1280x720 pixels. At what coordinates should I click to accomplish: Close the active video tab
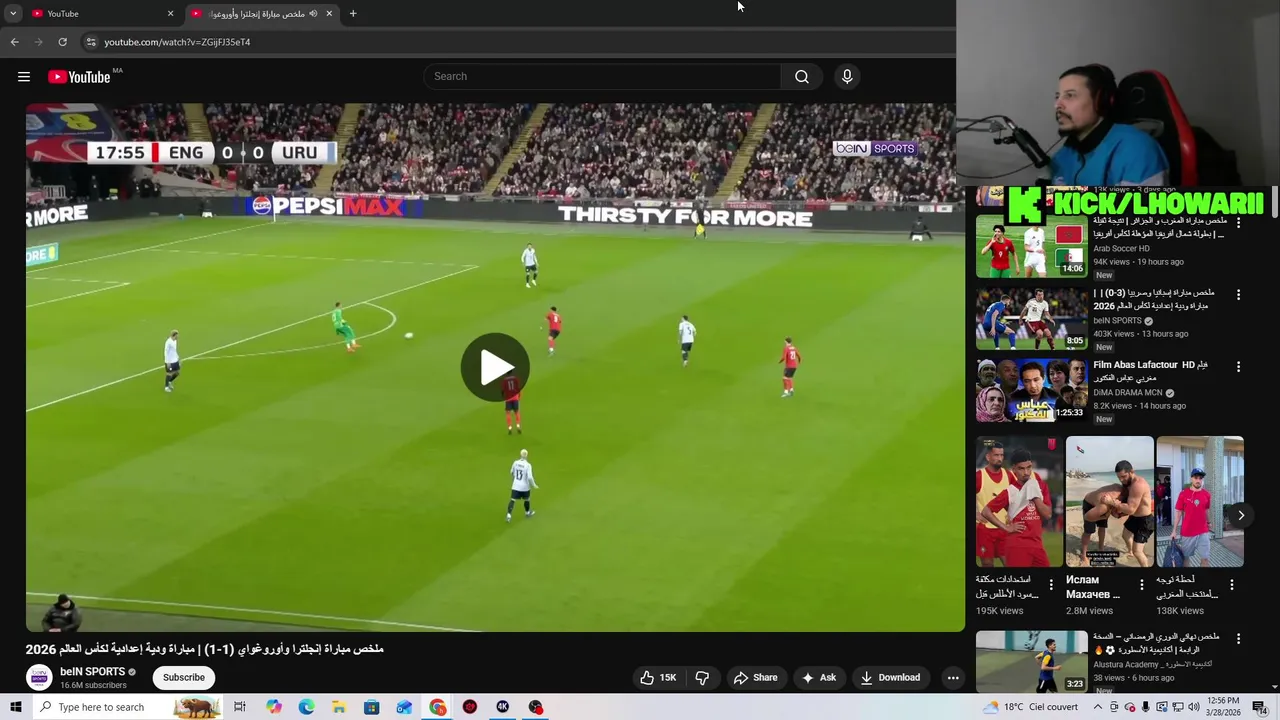click(x=329, y=14)
